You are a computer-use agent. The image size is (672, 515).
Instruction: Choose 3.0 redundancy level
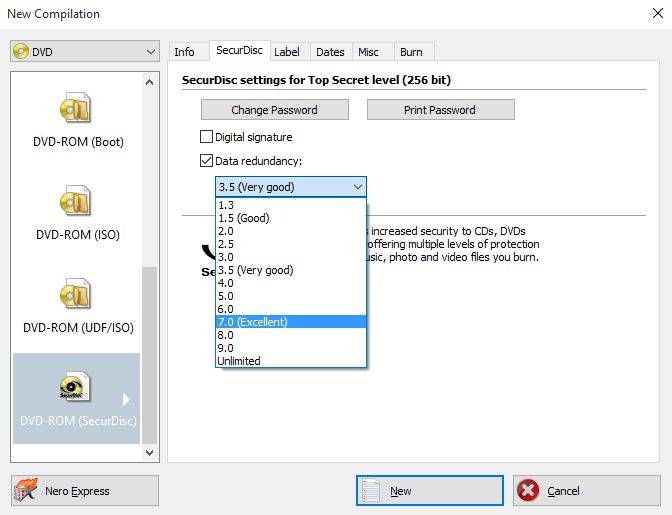(x=291, y=257)
